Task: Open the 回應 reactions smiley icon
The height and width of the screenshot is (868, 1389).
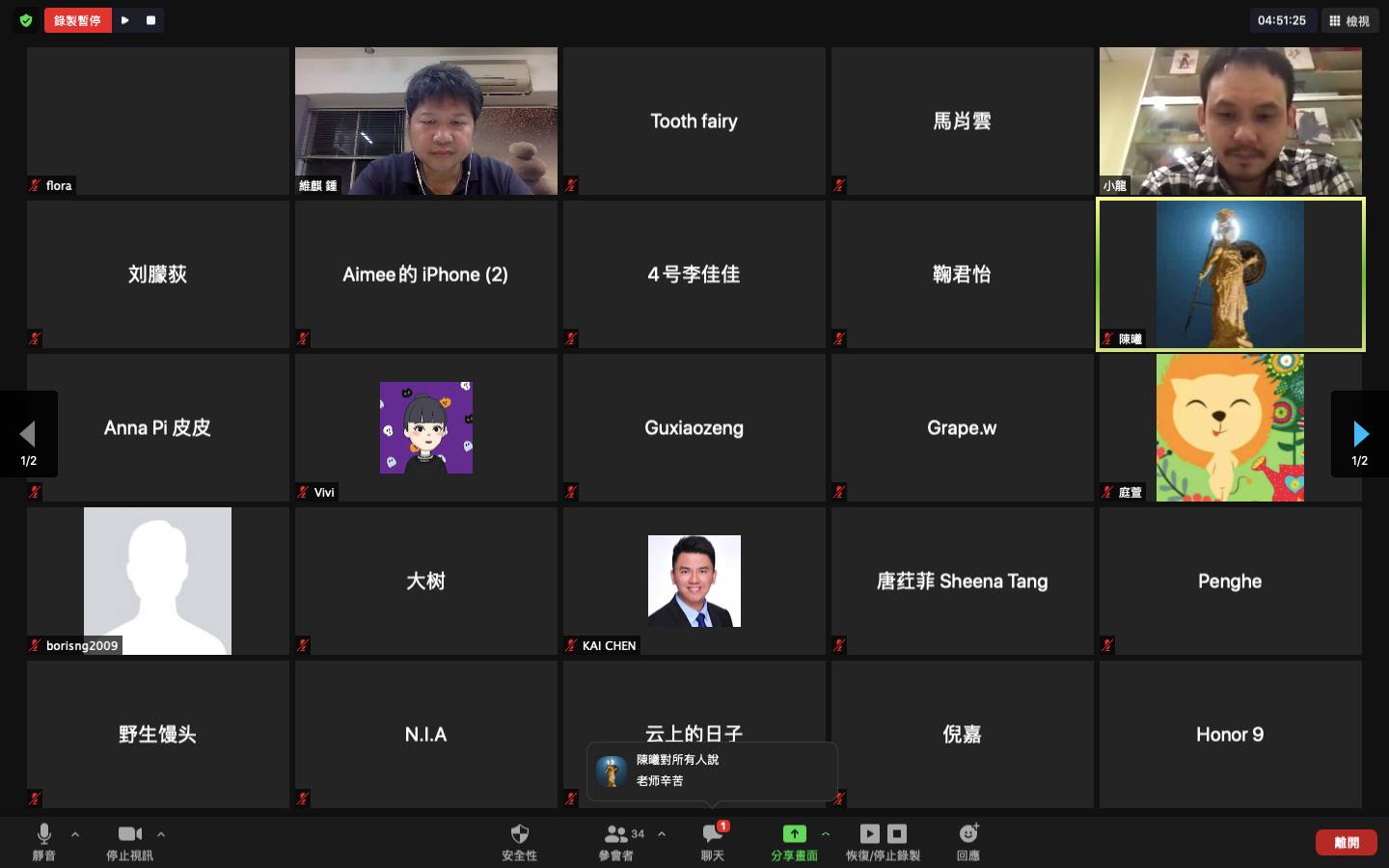Action: pyautogui.click(x=968, y=841)
